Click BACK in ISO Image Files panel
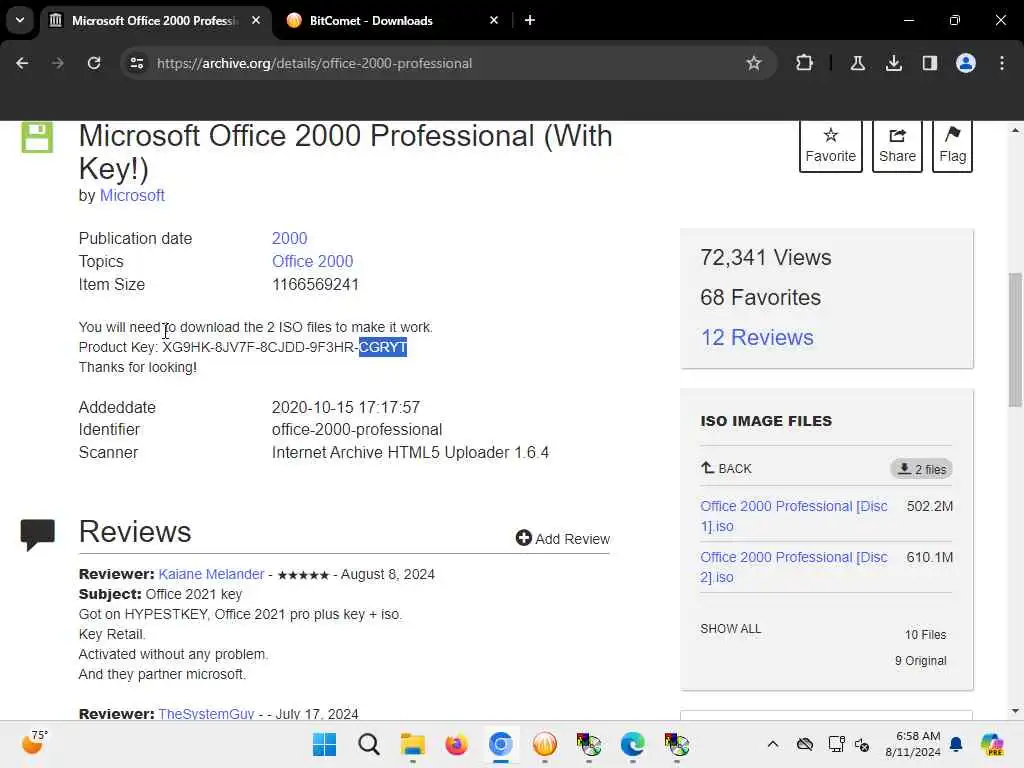 [726, 468]
